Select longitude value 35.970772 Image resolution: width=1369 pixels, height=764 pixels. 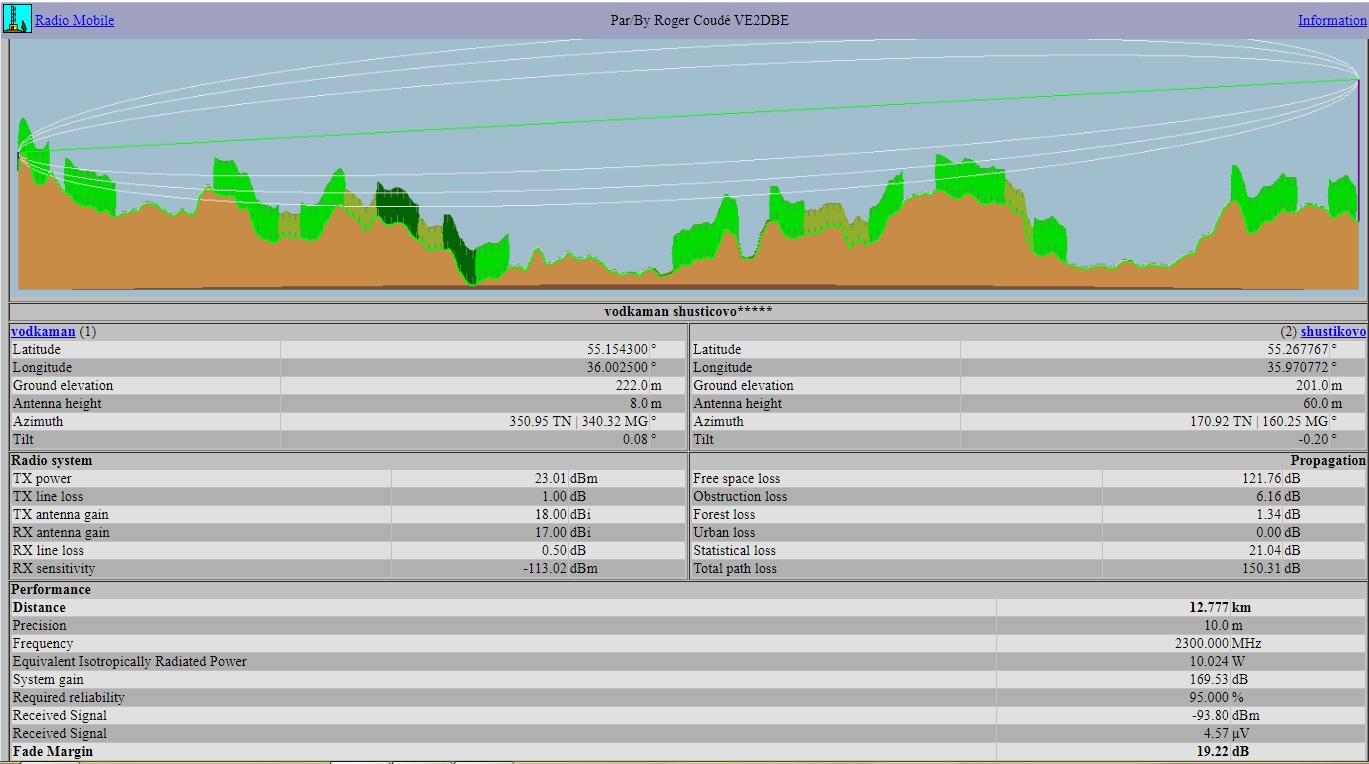coord(1297,367)
